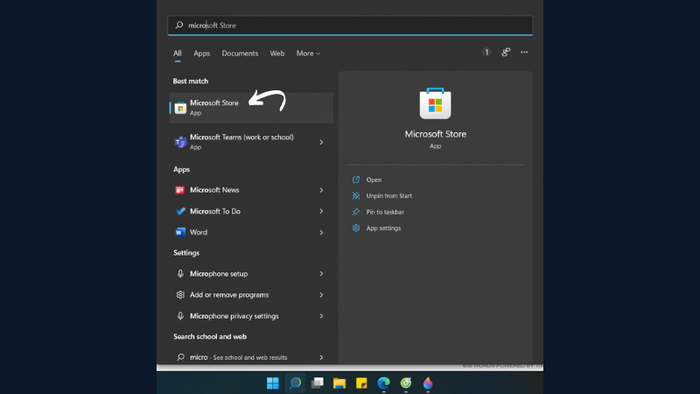Click the Sticky Notes taskbar icon
The height and width of the screenshot is (394, 700).
click(x=362, y=383)
